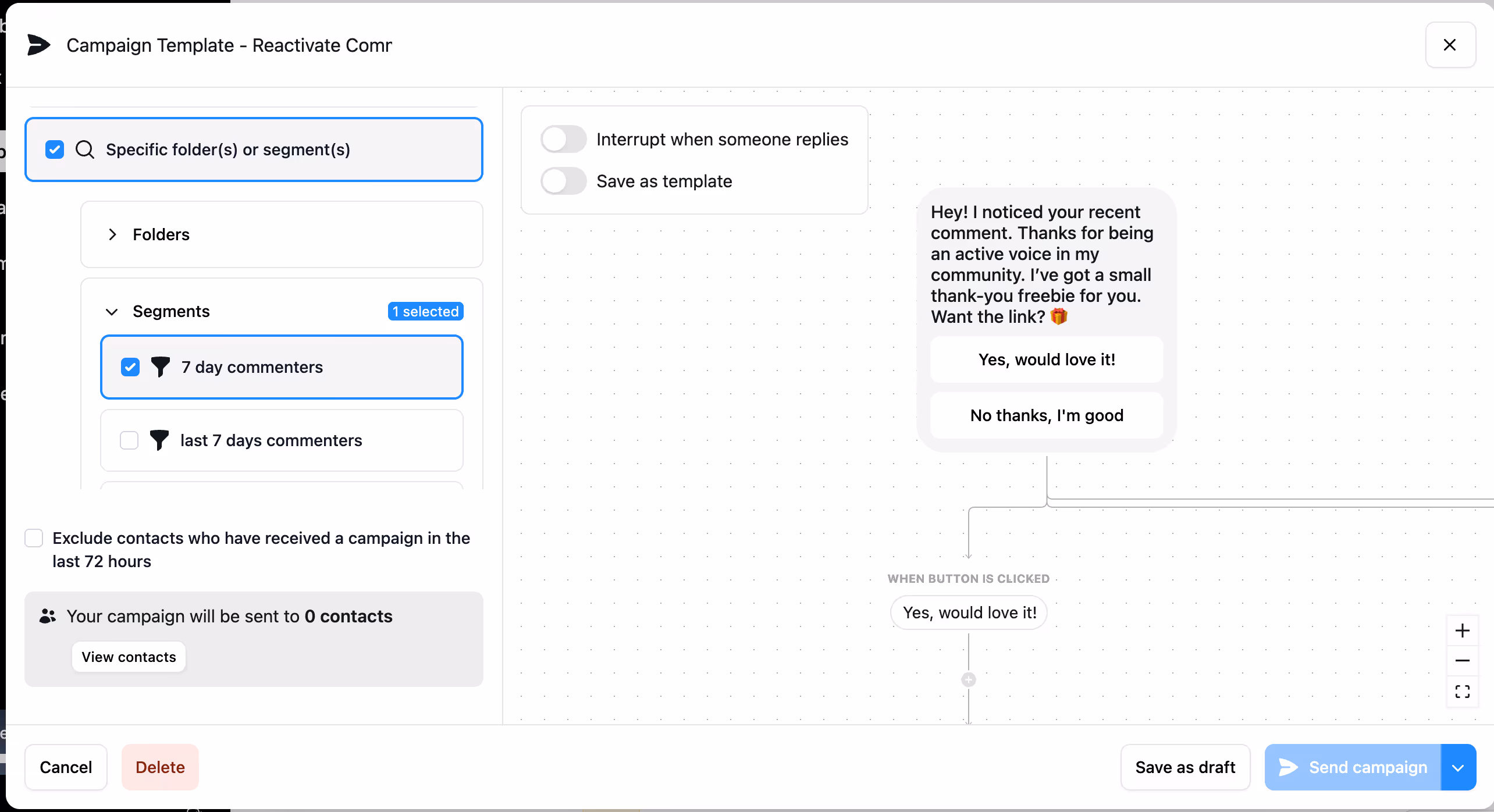Click the funnel icon for 7 day commenters

pos(160,367)
